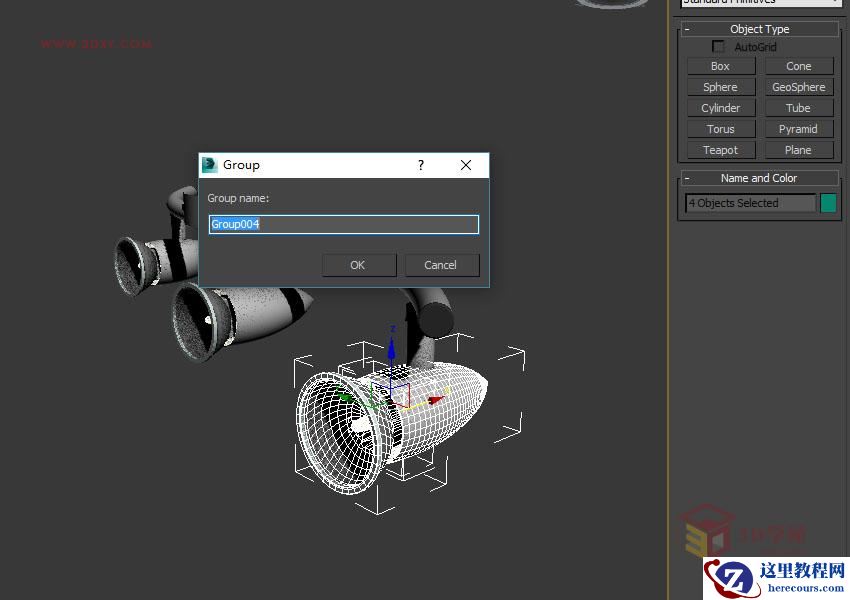The image size is (850, 600).
Task: Confirm group creation with OK
Action: [x=358, y=265]
